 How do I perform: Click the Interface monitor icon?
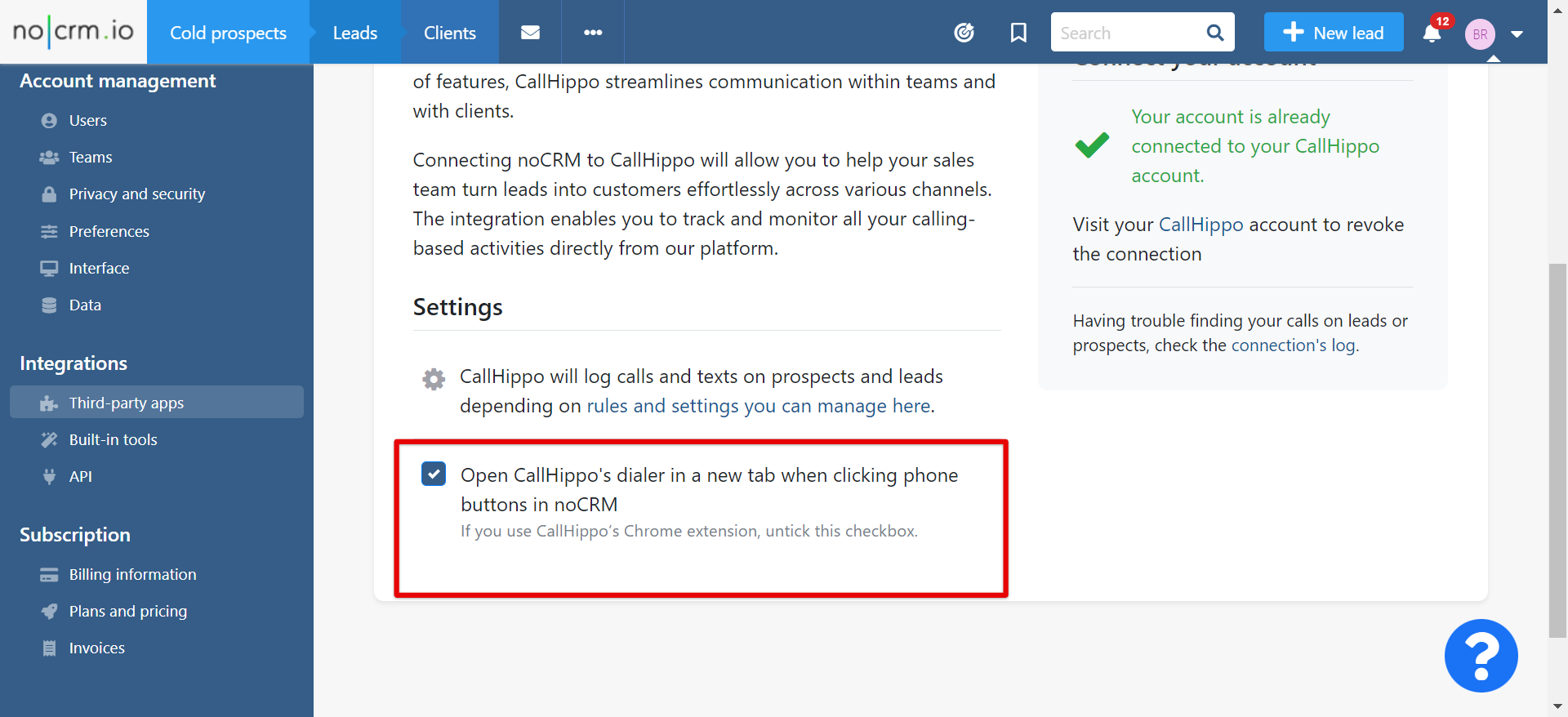49,269
